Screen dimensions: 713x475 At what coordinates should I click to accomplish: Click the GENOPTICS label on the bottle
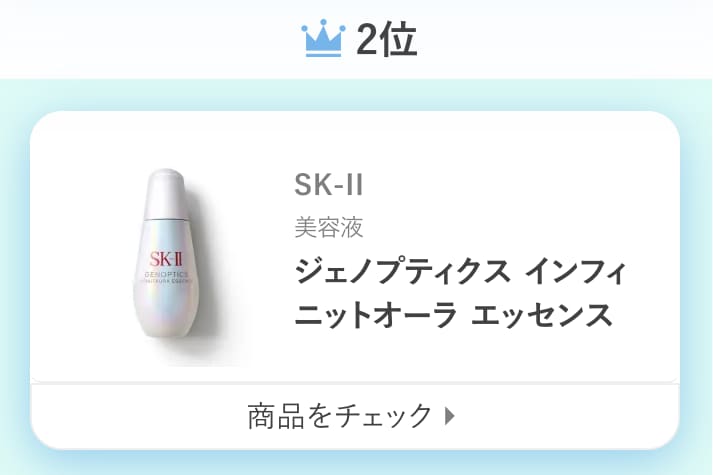click(166, 275)
